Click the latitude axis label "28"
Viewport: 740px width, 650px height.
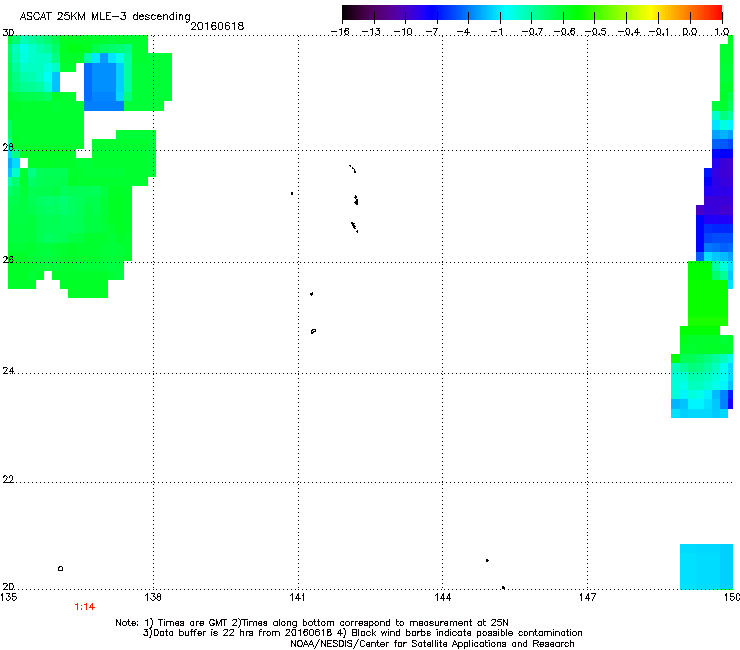click(8, 147)
